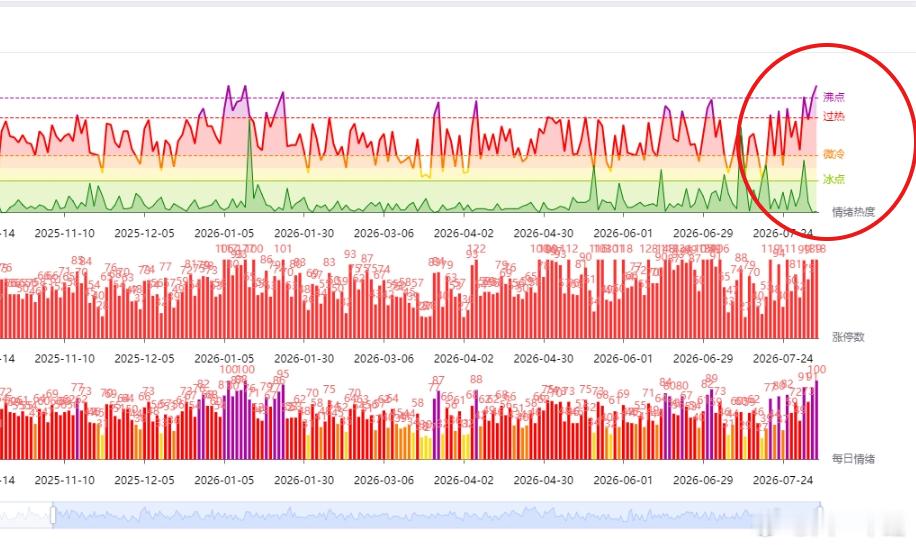Click 2025-11-10 date under the 涨停数 chart
This screenshot has height=546, width=916.
[64, 359]
